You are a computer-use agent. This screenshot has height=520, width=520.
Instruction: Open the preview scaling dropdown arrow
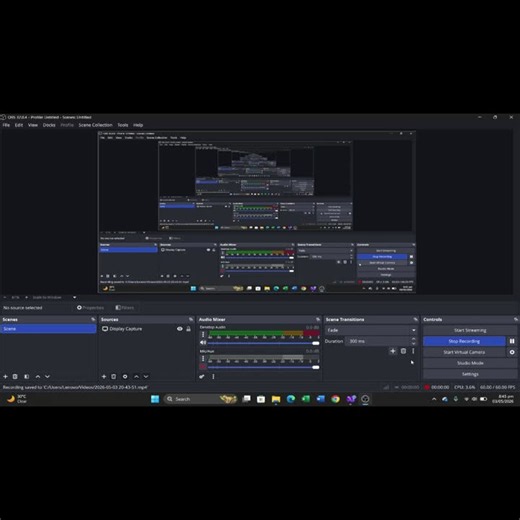75,297
